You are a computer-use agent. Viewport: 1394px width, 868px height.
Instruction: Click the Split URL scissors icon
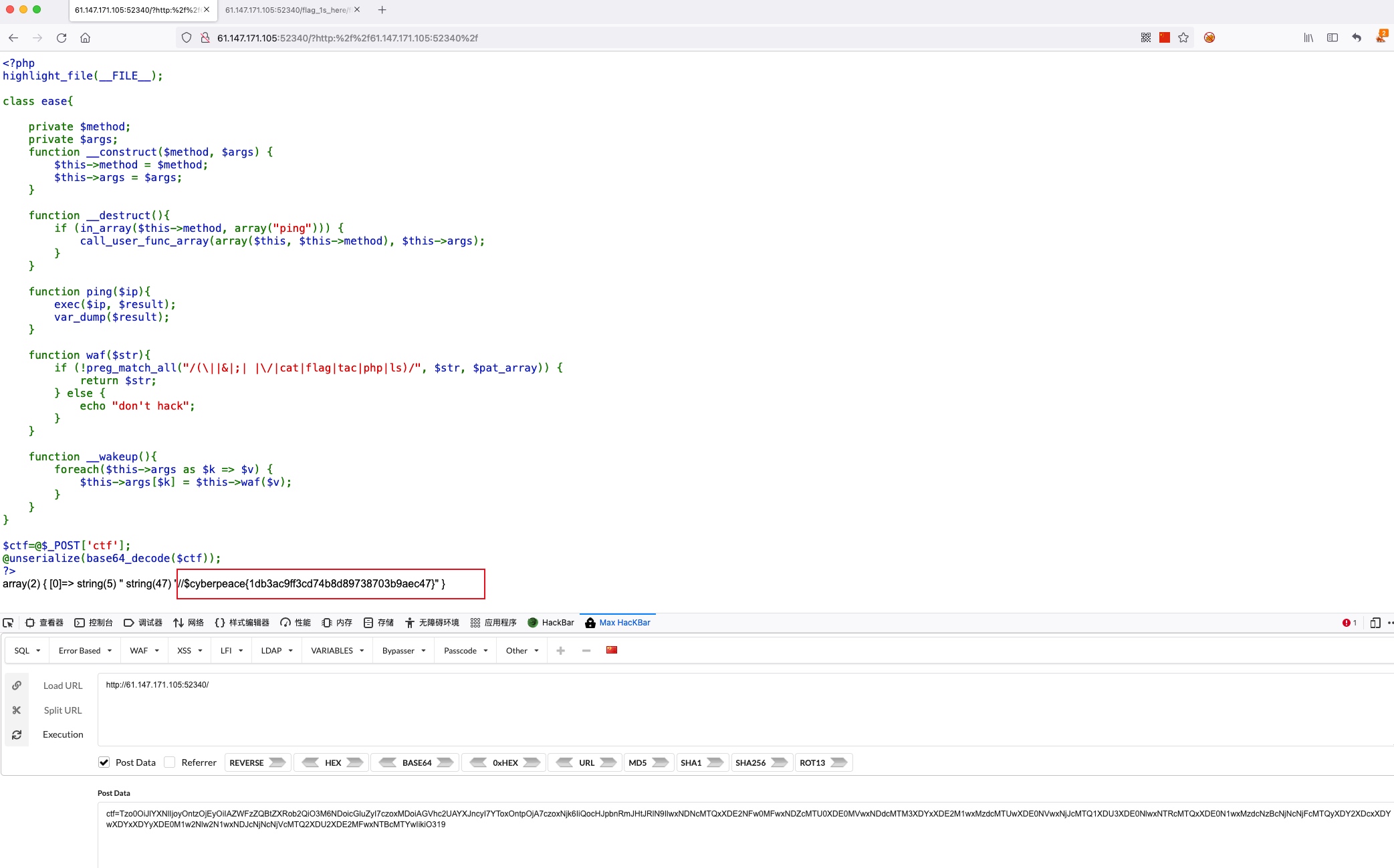click(x=17, y=710)
